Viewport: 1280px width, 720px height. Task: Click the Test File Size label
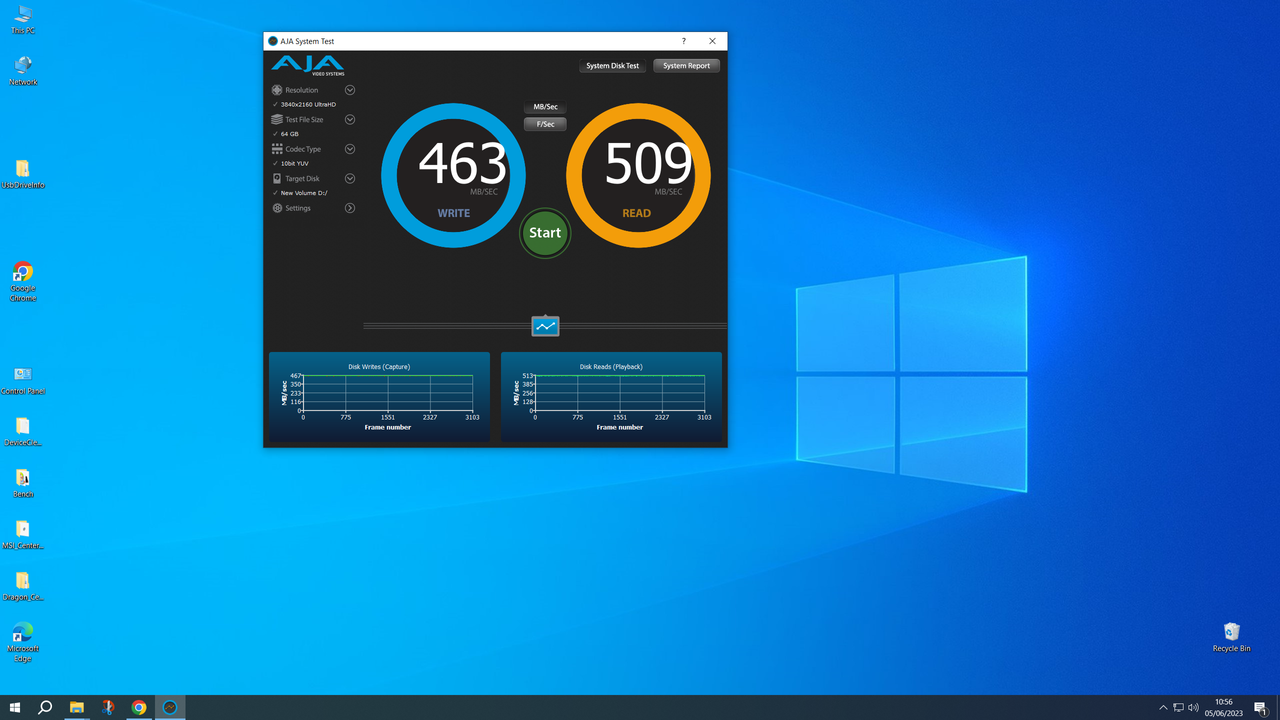point(304,119)
